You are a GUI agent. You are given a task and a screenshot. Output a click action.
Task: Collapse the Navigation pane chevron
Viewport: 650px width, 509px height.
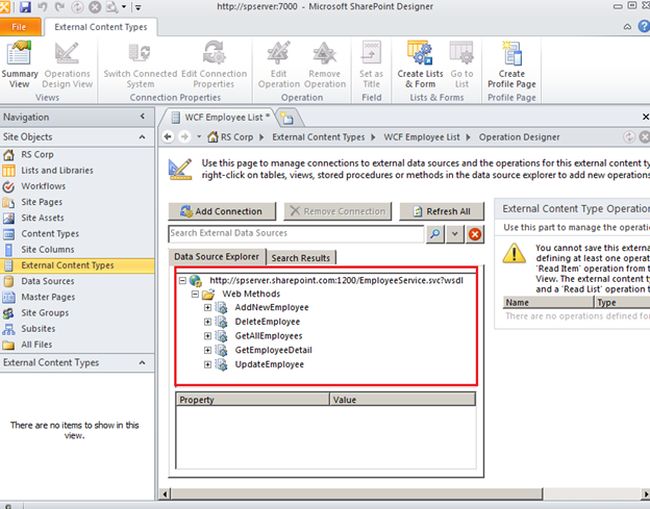pyautogui.click(x=143, y=116)
